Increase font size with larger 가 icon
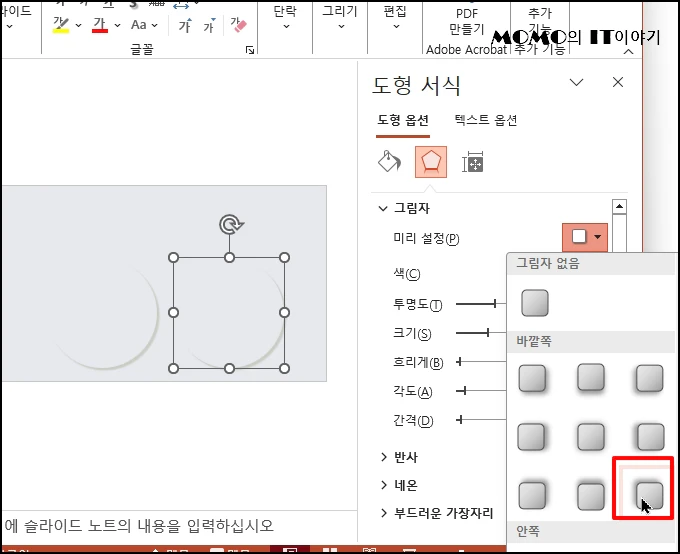Image resolution: width=680 pixels, height=554 pixels. (x=185, y=25)
